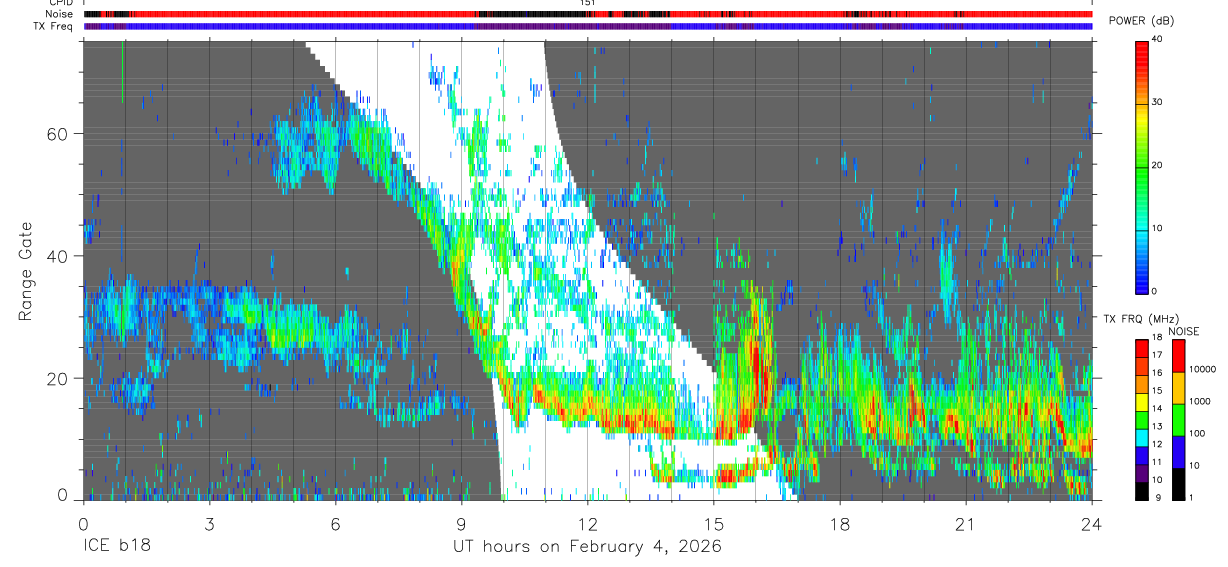
Task: Click the yellow segment of the TX FRQ legend
Action: point(1140,400)
